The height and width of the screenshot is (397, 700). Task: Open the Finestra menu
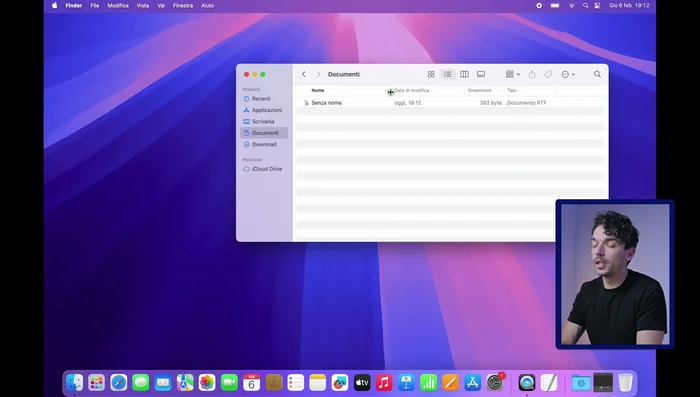tap(183, 6)
